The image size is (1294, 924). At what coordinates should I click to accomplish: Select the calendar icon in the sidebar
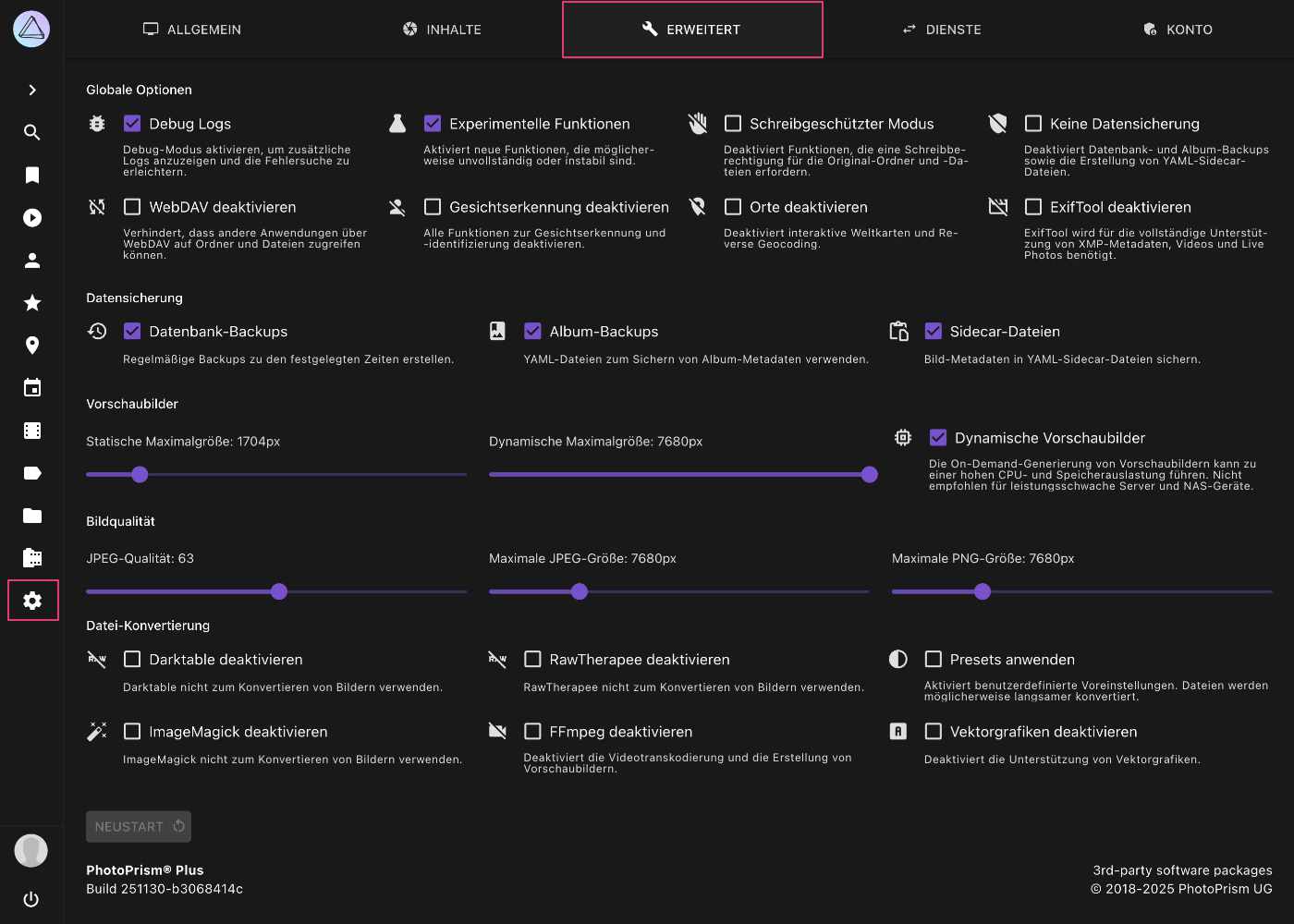(x=31, y=387)
